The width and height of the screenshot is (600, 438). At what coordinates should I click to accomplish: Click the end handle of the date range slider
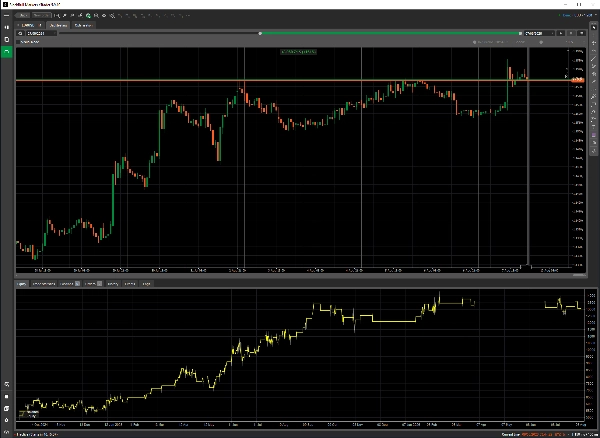pos(520,33)
